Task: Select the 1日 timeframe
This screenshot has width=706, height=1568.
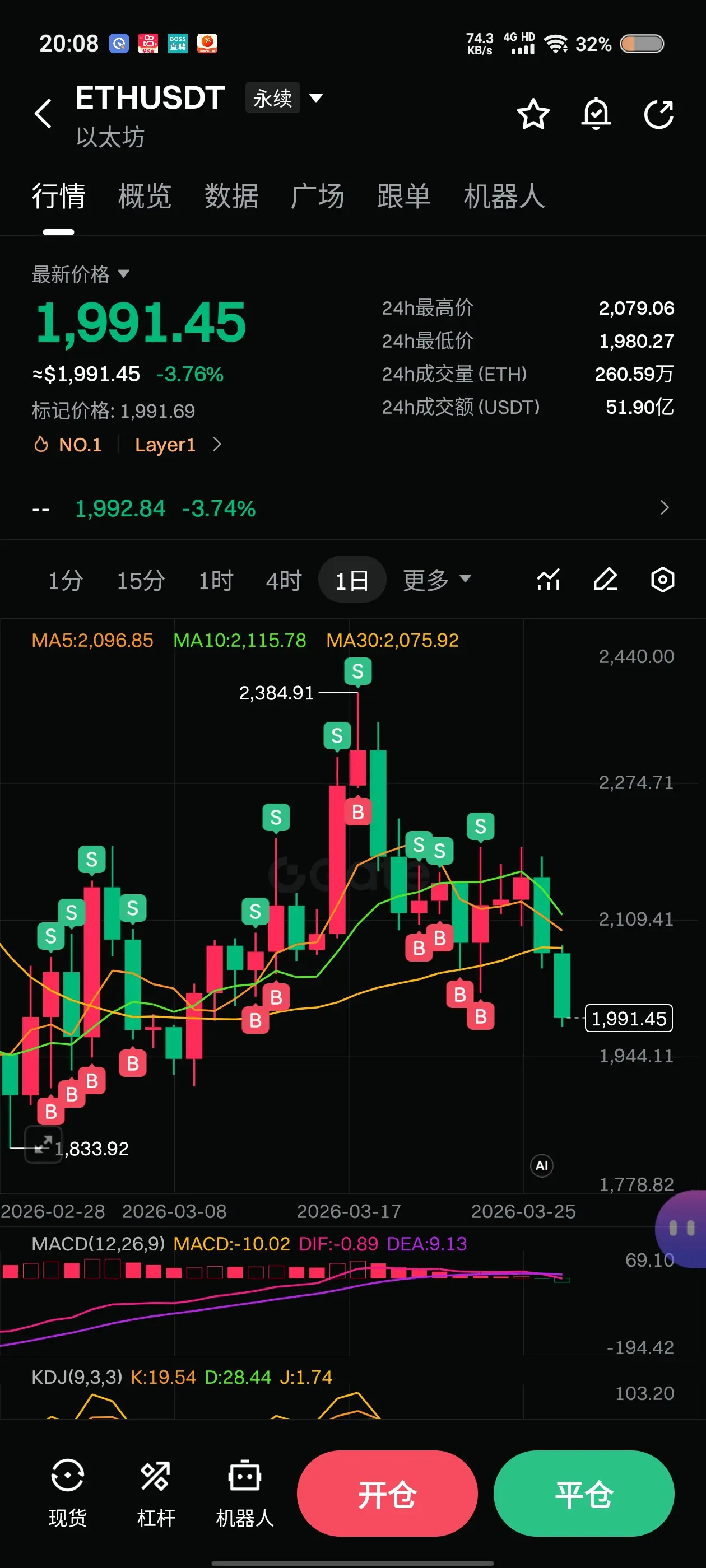Action: tap(352, 580)
